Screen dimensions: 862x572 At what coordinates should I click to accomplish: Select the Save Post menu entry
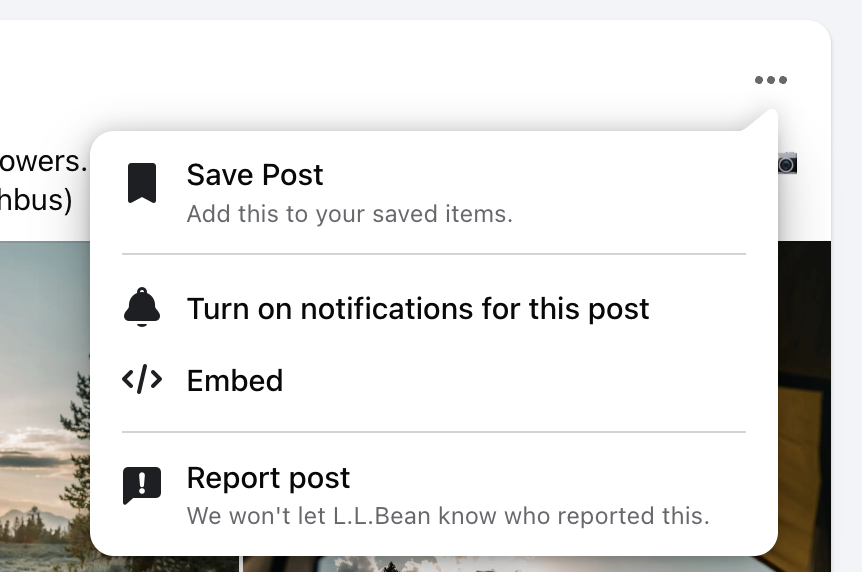[434, 193]
